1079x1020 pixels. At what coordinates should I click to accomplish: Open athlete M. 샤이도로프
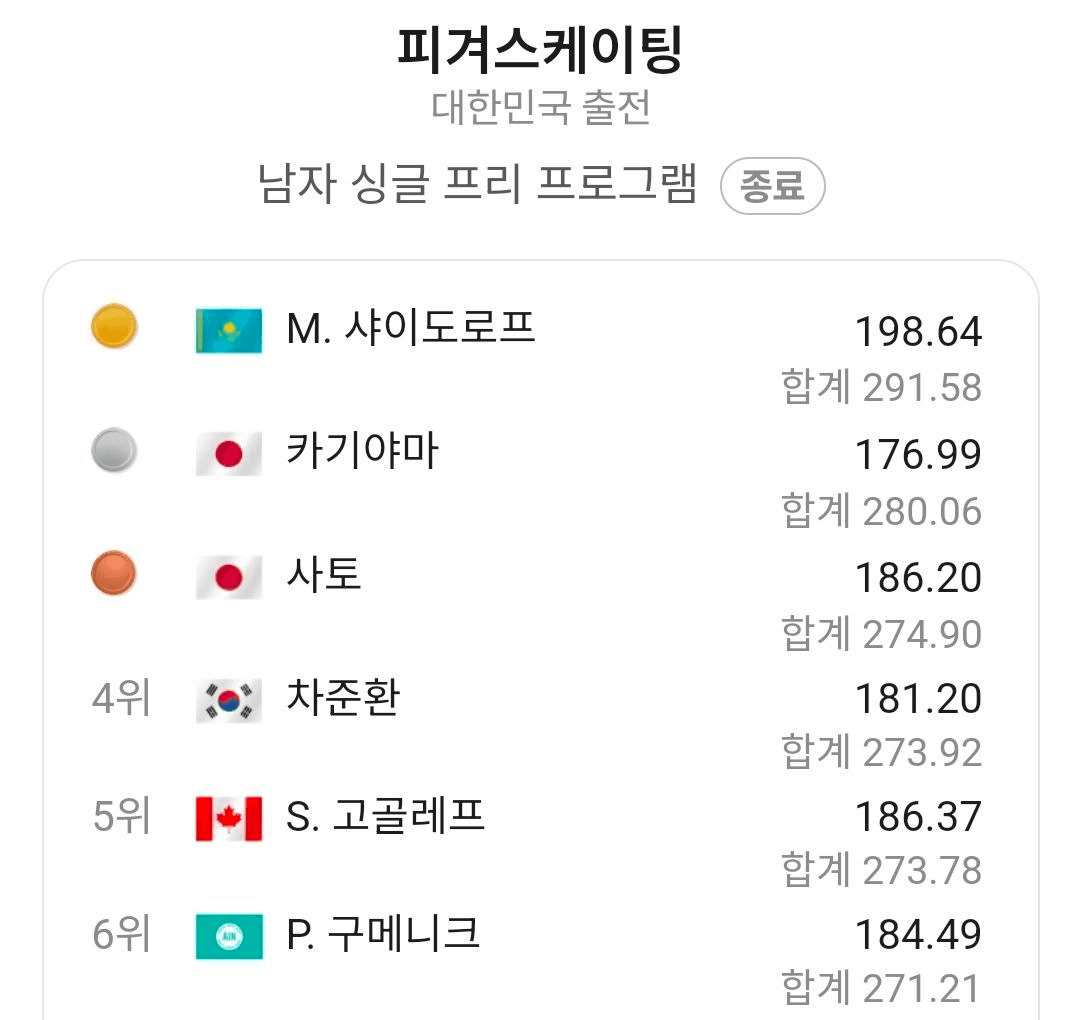(x=411, y=328)
